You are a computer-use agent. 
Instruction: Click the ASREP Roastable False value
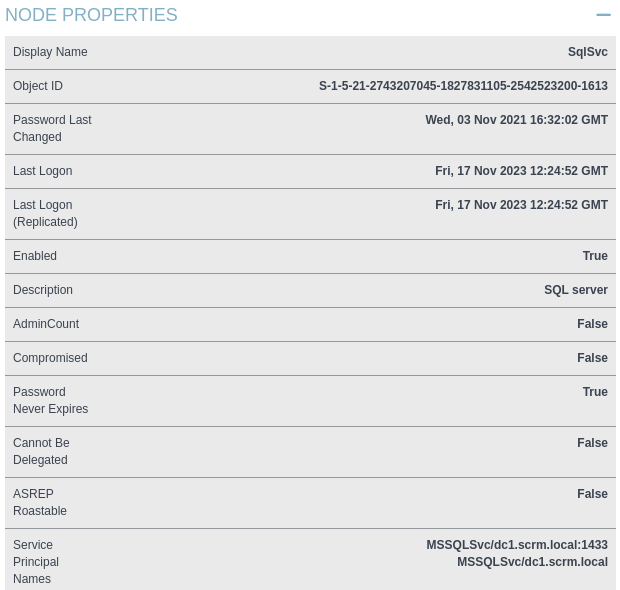592,494
